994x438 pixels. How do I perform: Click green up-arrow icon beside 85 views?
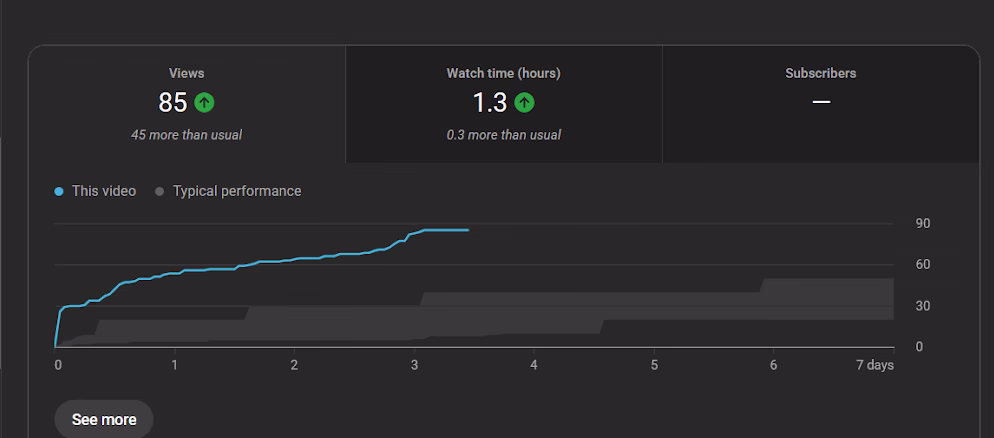(x=204, y=102)
